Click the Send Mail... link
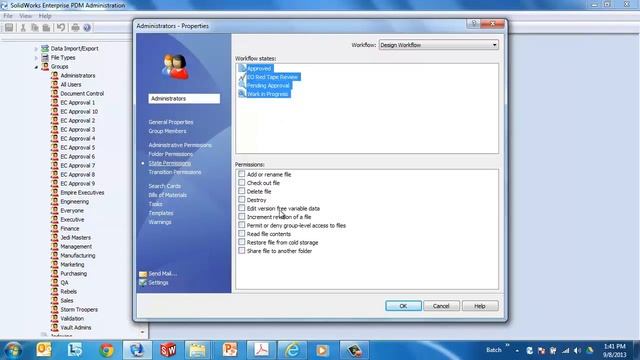The image size is (640, 360). point(162,274)
